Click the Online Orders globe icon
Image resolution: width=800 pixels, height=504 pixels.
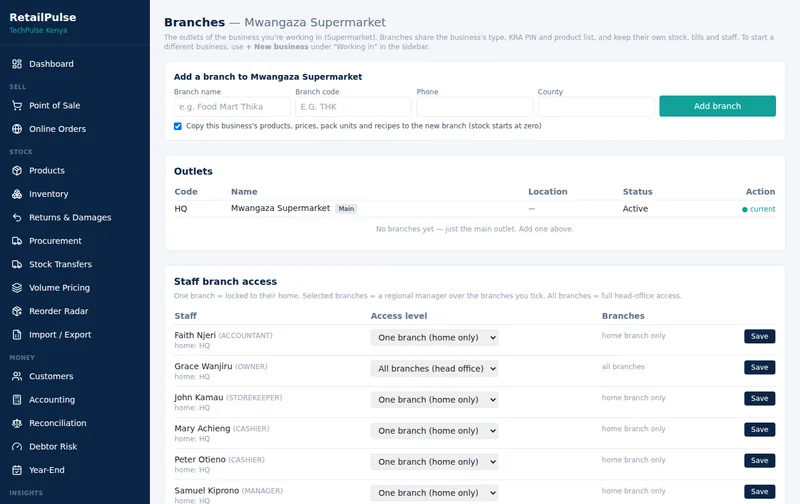(x=17, y=129)
